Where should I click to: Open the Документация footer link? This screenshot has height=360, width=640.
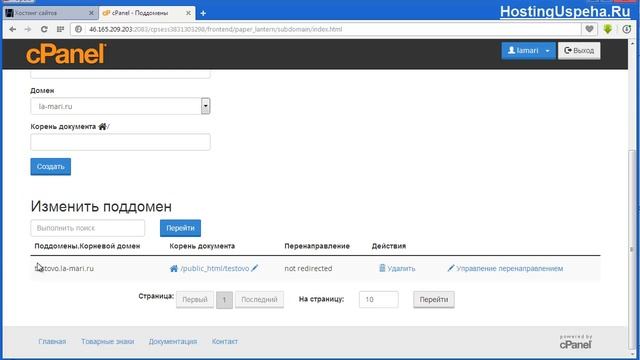(x=173, y=341)
